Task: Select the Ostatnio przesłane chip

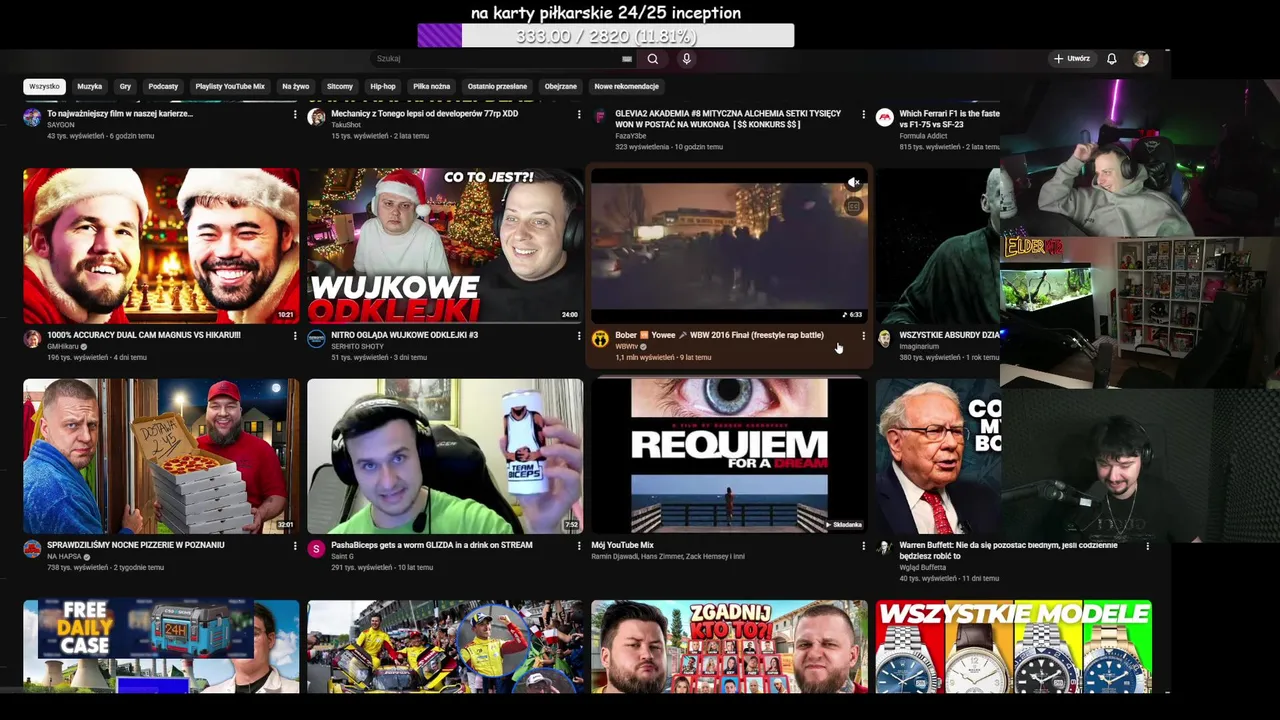Action: click(x=497, y=87)
